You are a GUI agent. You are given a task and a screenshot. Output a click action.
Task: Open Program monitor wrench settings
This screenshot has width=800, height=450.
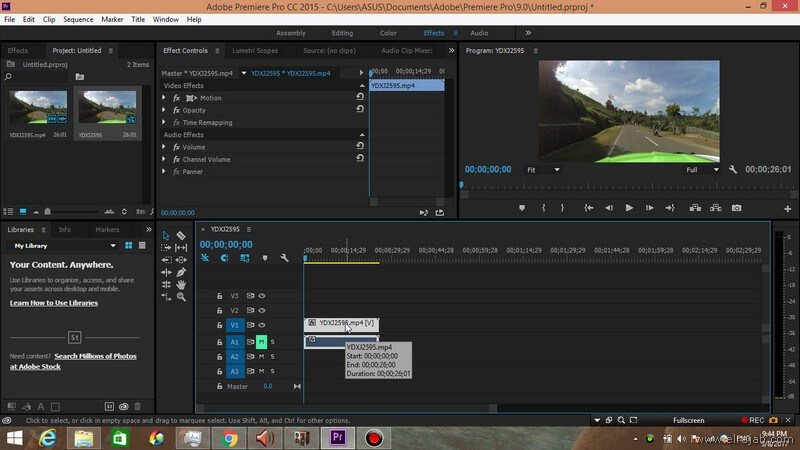[x=733, y=169]
